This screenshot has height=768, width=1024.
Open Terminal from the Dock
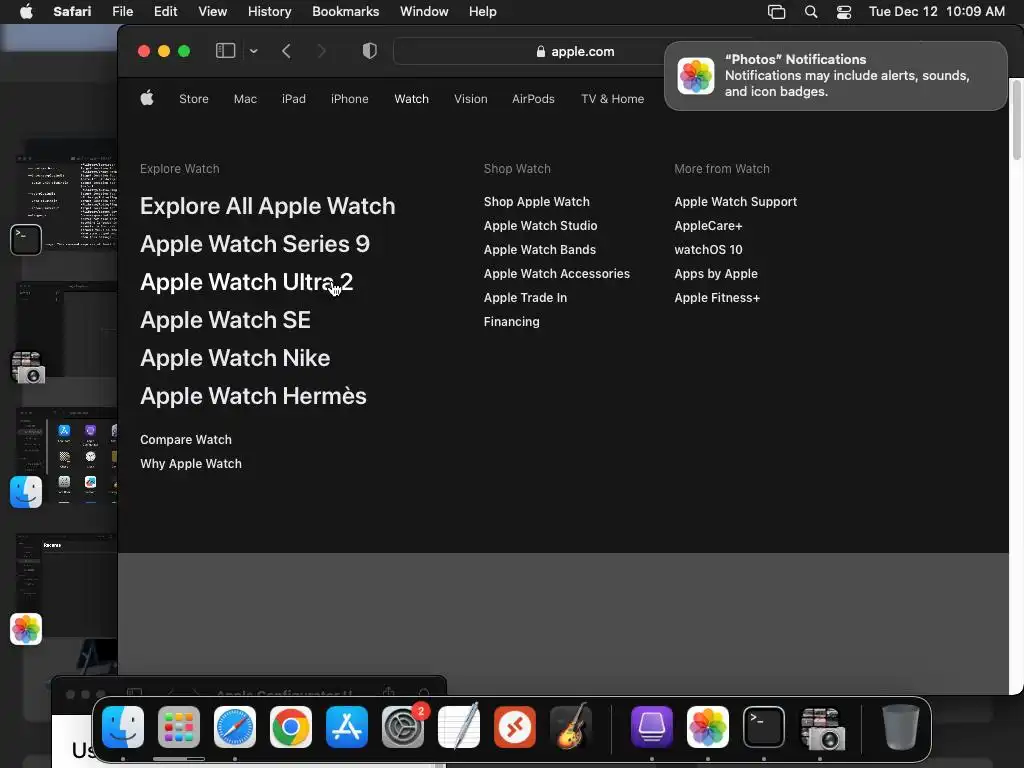(x=764, y=727)
